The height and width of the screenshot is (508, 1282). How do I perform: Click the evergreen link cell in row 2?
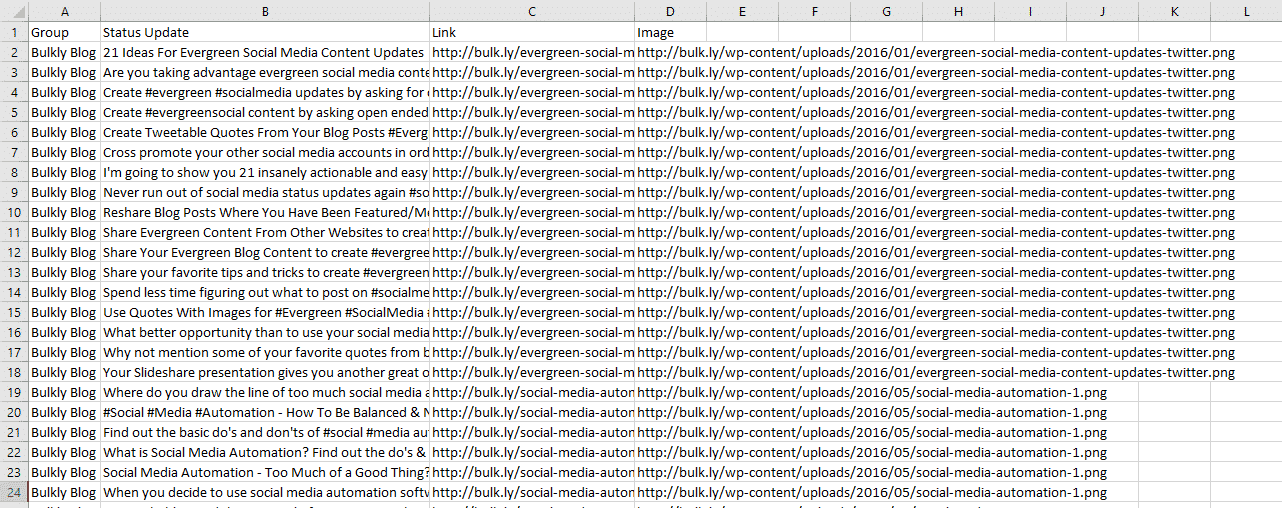532,52
